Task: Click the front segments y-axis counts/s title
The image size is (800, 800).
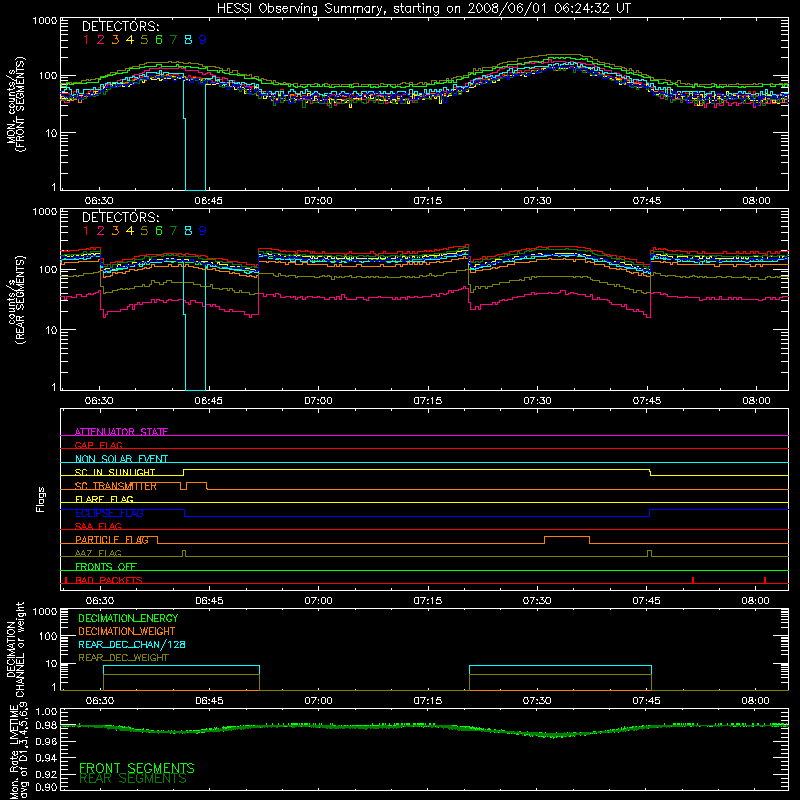Action: pyautogui.click(x=15, y=104)
